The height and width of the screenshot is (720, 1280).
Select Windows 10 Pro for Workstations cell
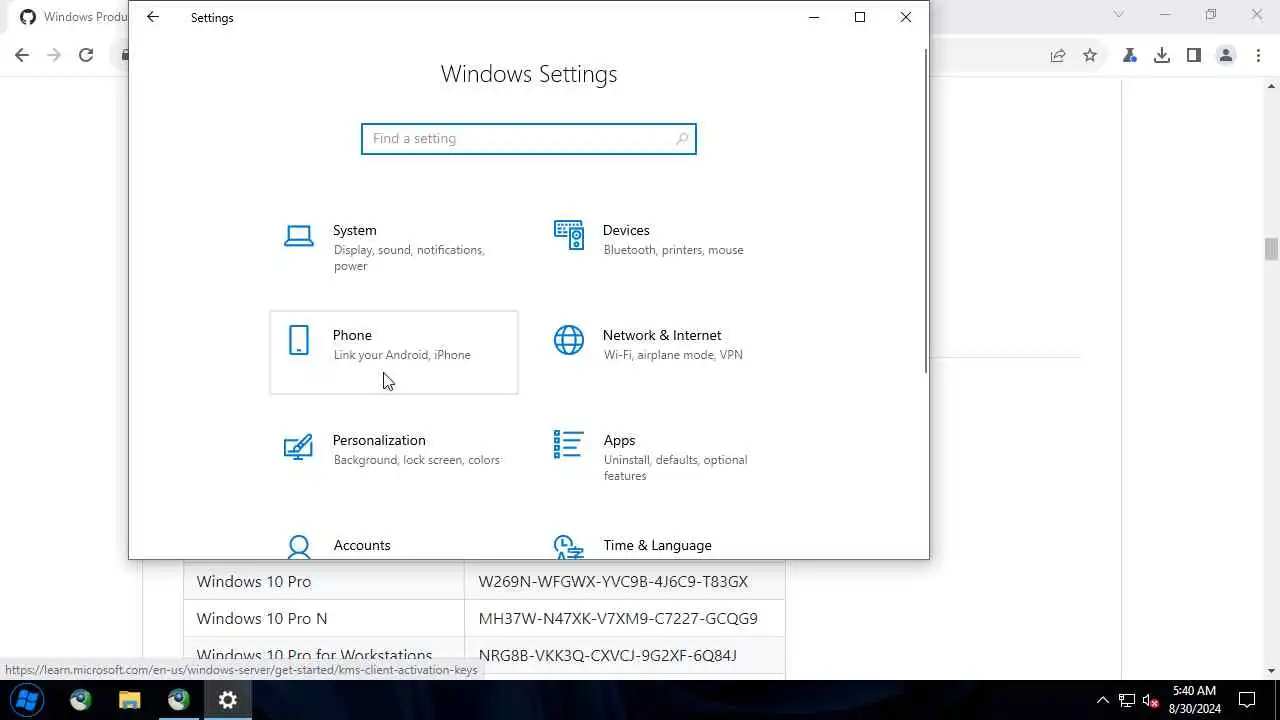[x=324, y=655]
